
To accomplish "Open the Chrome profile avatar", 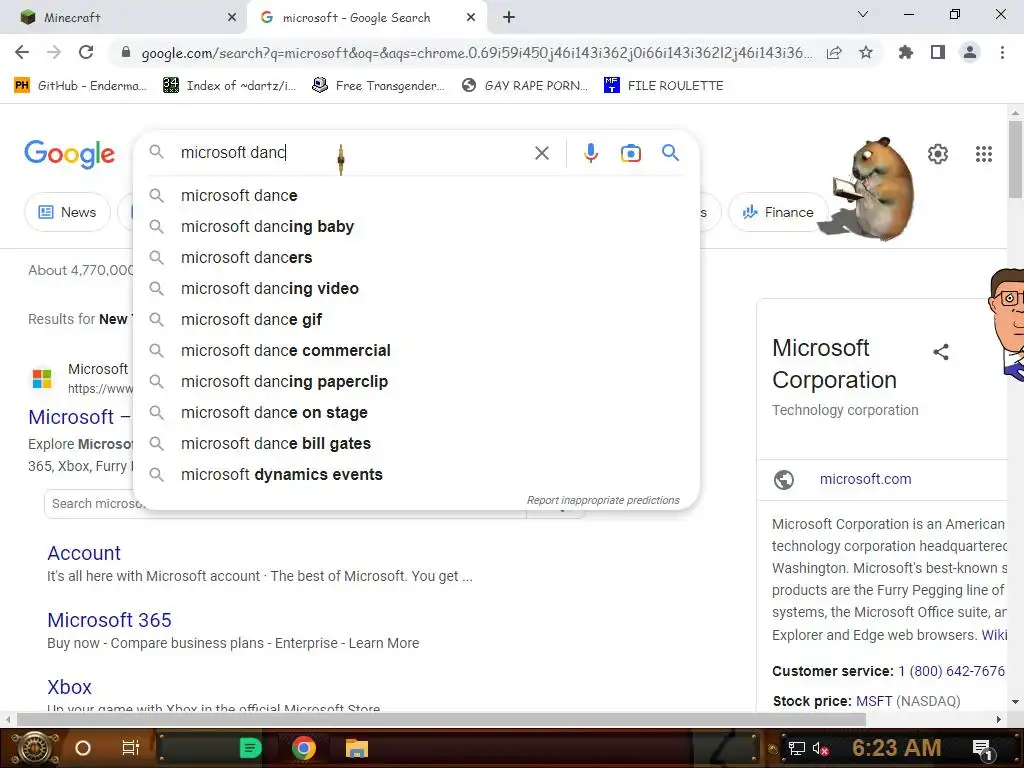I will 970,52.
